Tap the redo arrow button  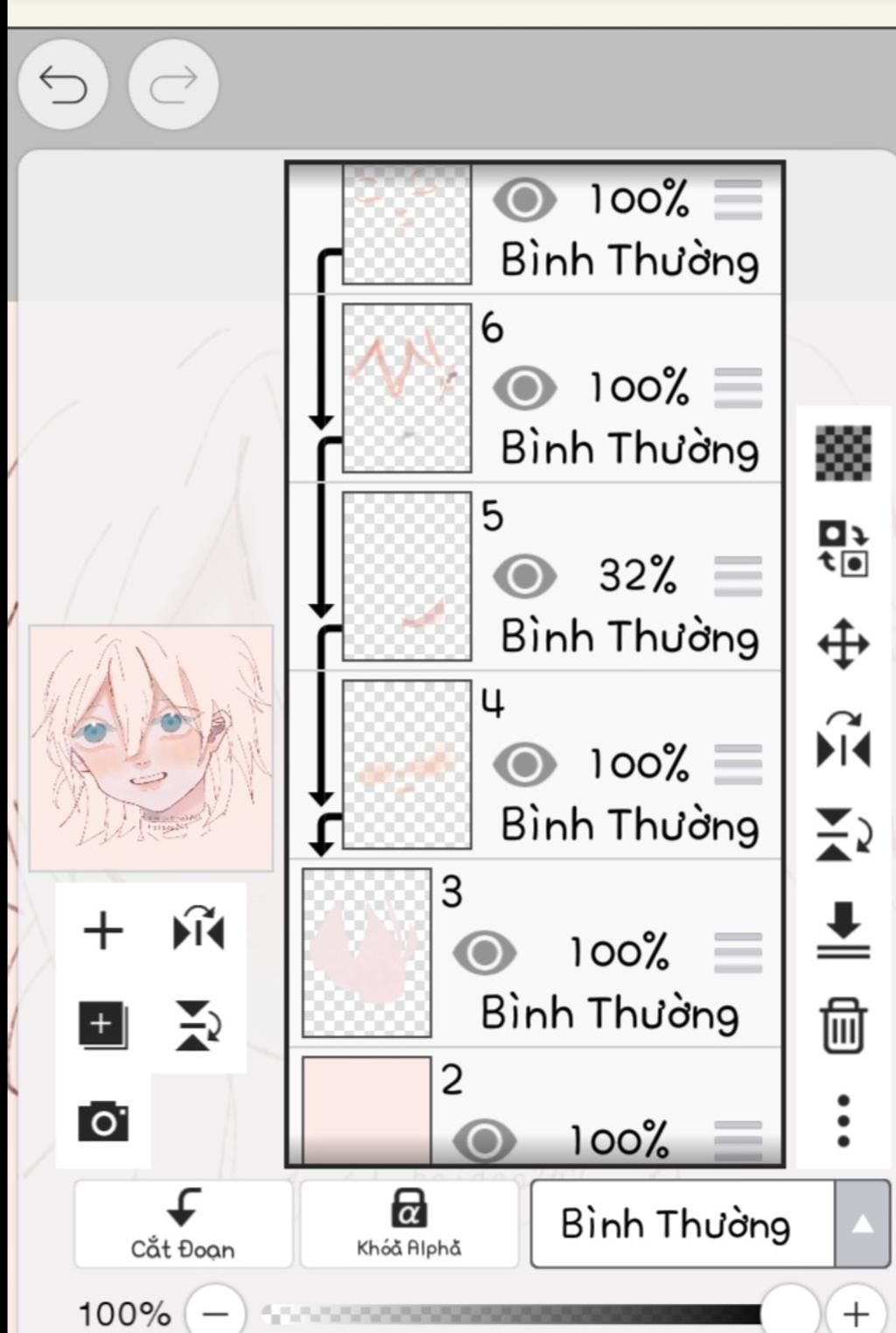[173, 85]
